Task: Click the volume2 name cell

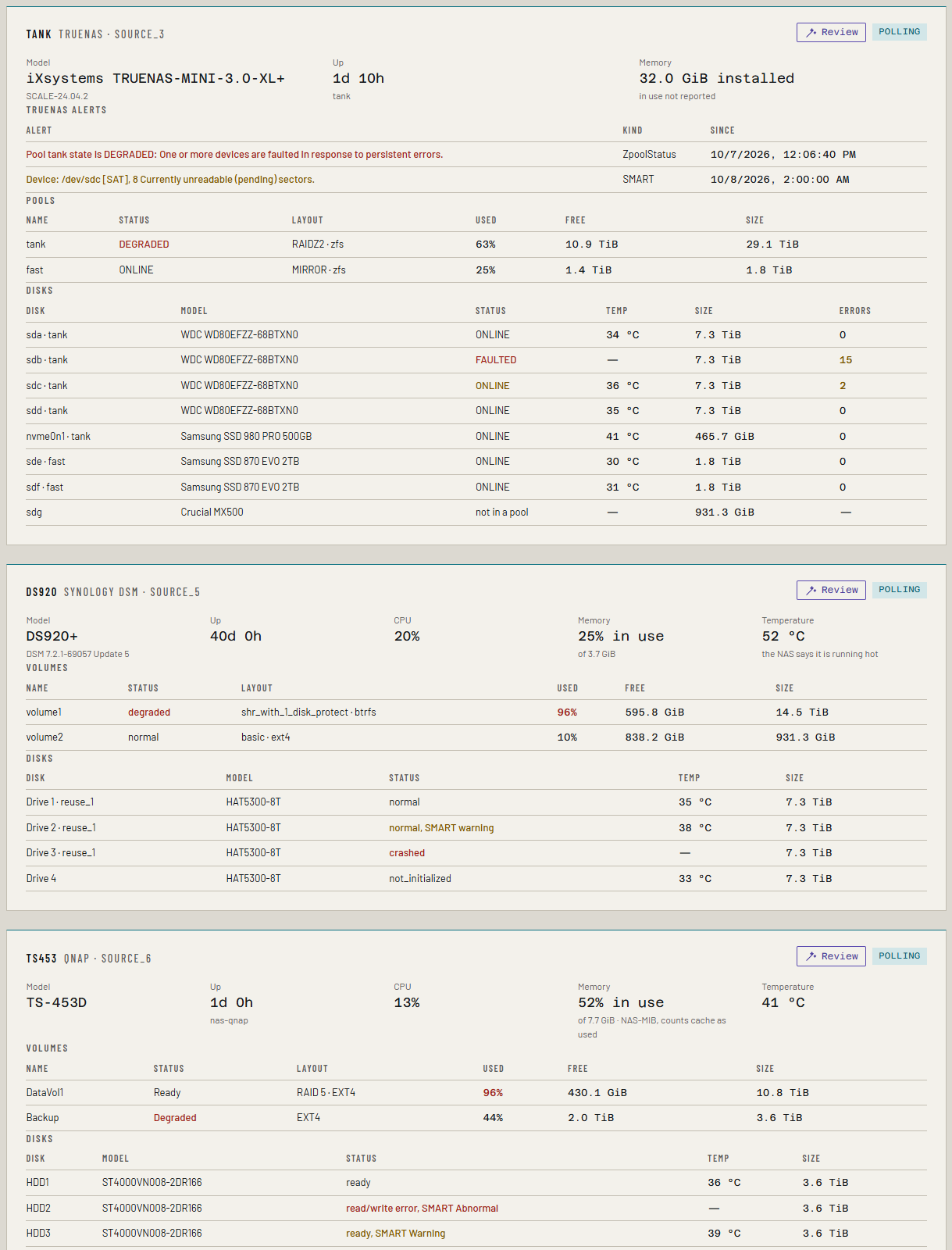Action: 45,737
